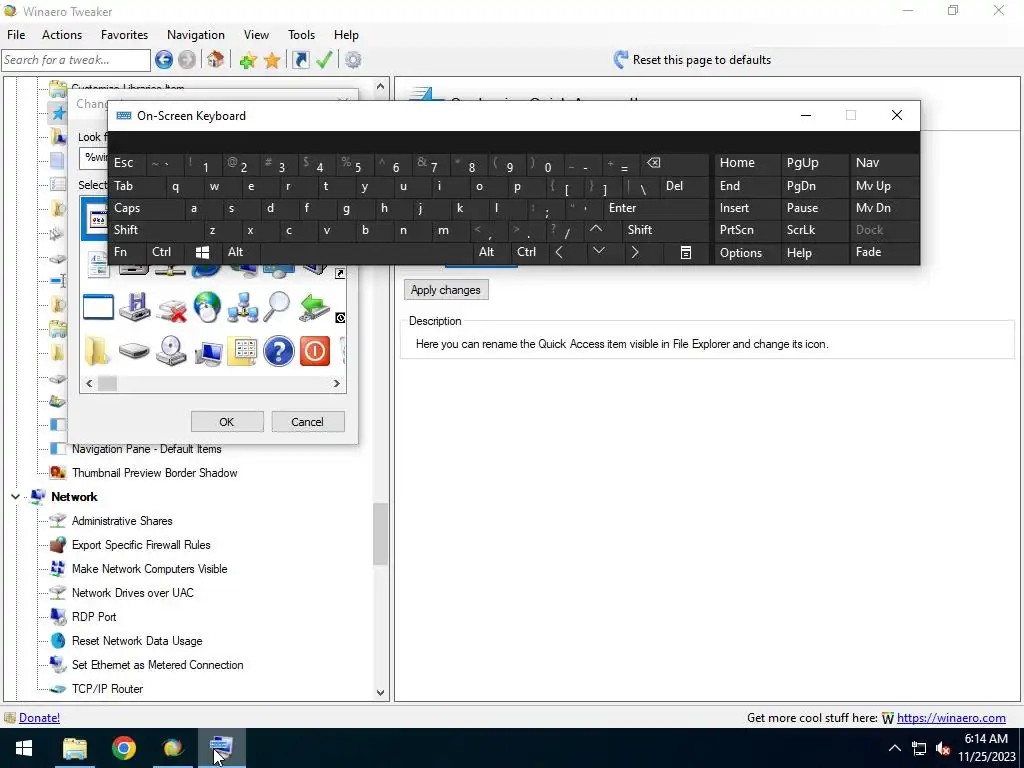Click the green checkmark toolbar icon

pos(324,60)
